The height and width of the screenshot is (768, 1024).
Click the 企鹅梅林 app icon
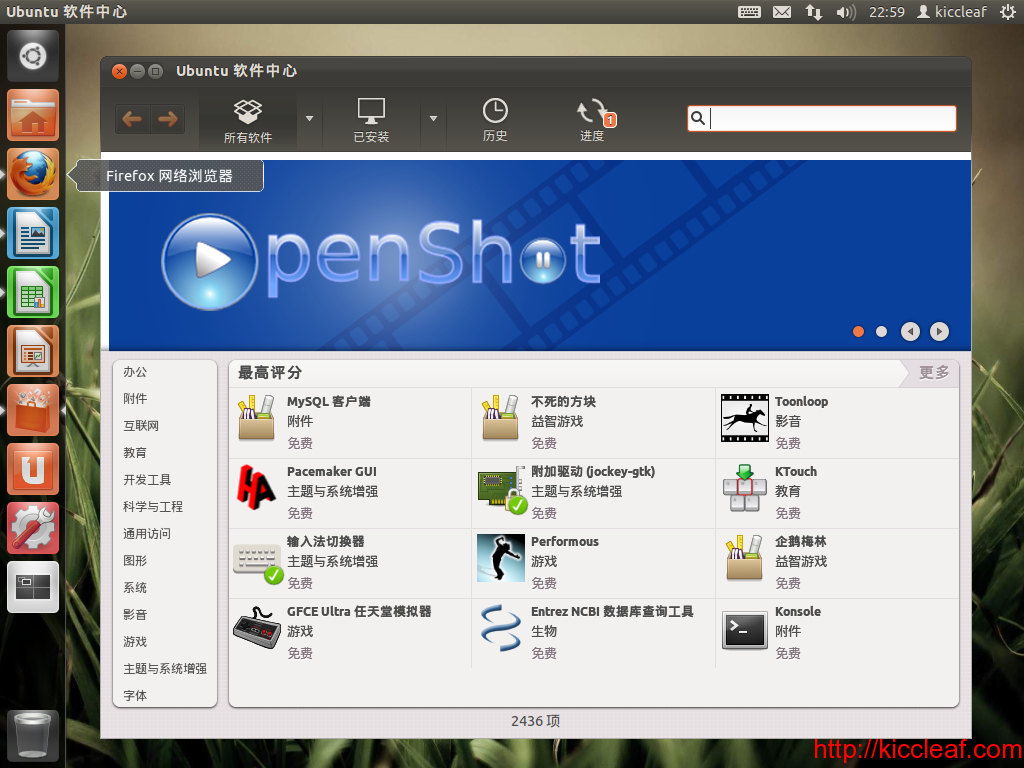point(744,558)
